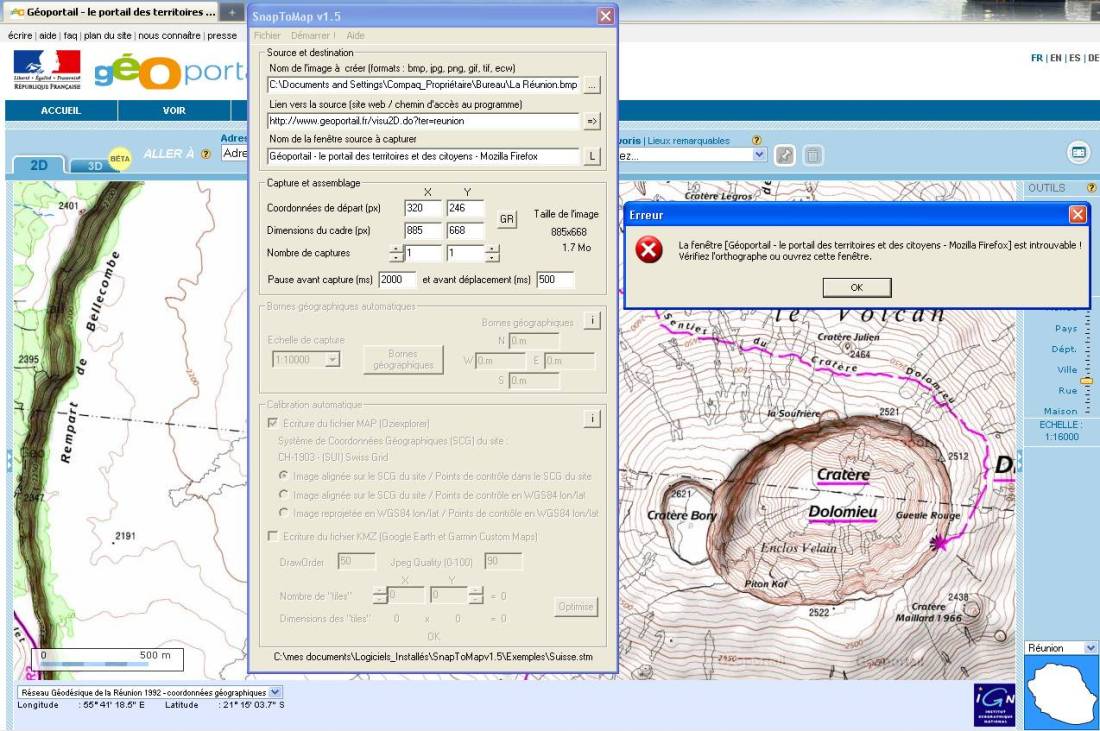This screenshot has height=731, width=1100.
Task: Open the 'Lieux remarquables' link
Action: 688,140
